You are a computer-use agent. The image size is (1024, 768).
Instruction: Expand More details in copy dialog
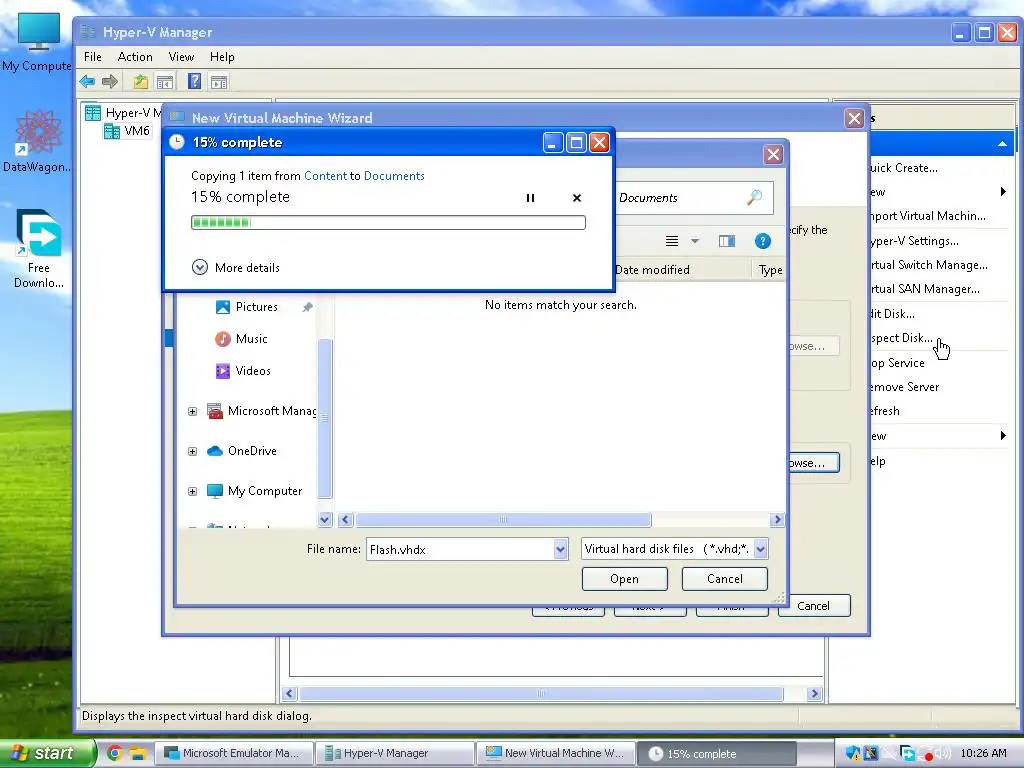(235, 267)
